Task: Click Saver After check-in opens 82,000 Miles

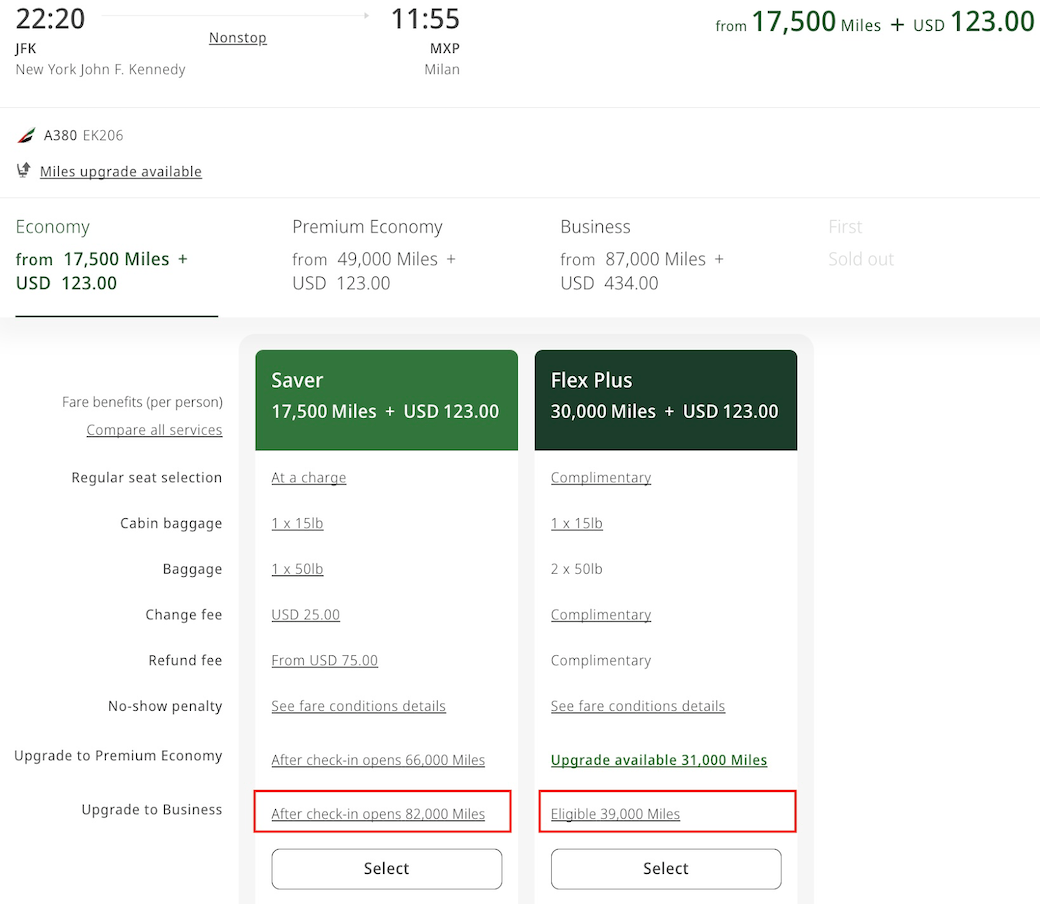Action: click(378, 814)
